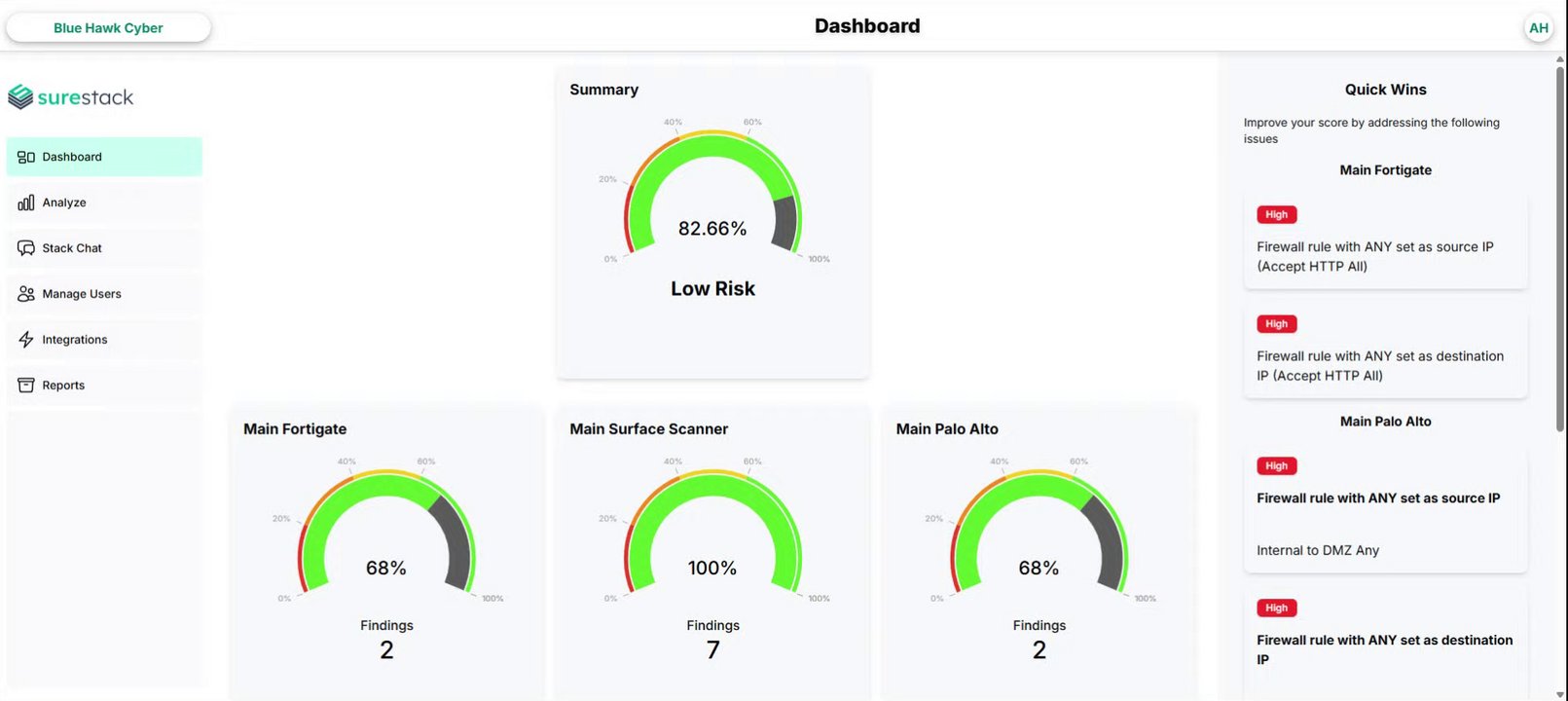
Task: Click the Blue Hawk Cyber button
Action: pos(108,27)
